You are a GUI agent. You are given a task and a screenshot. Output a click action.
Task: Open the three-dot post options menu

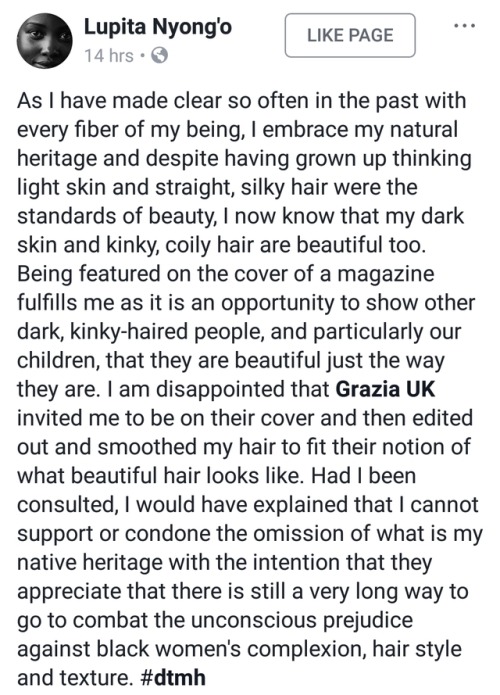[465, 26]
